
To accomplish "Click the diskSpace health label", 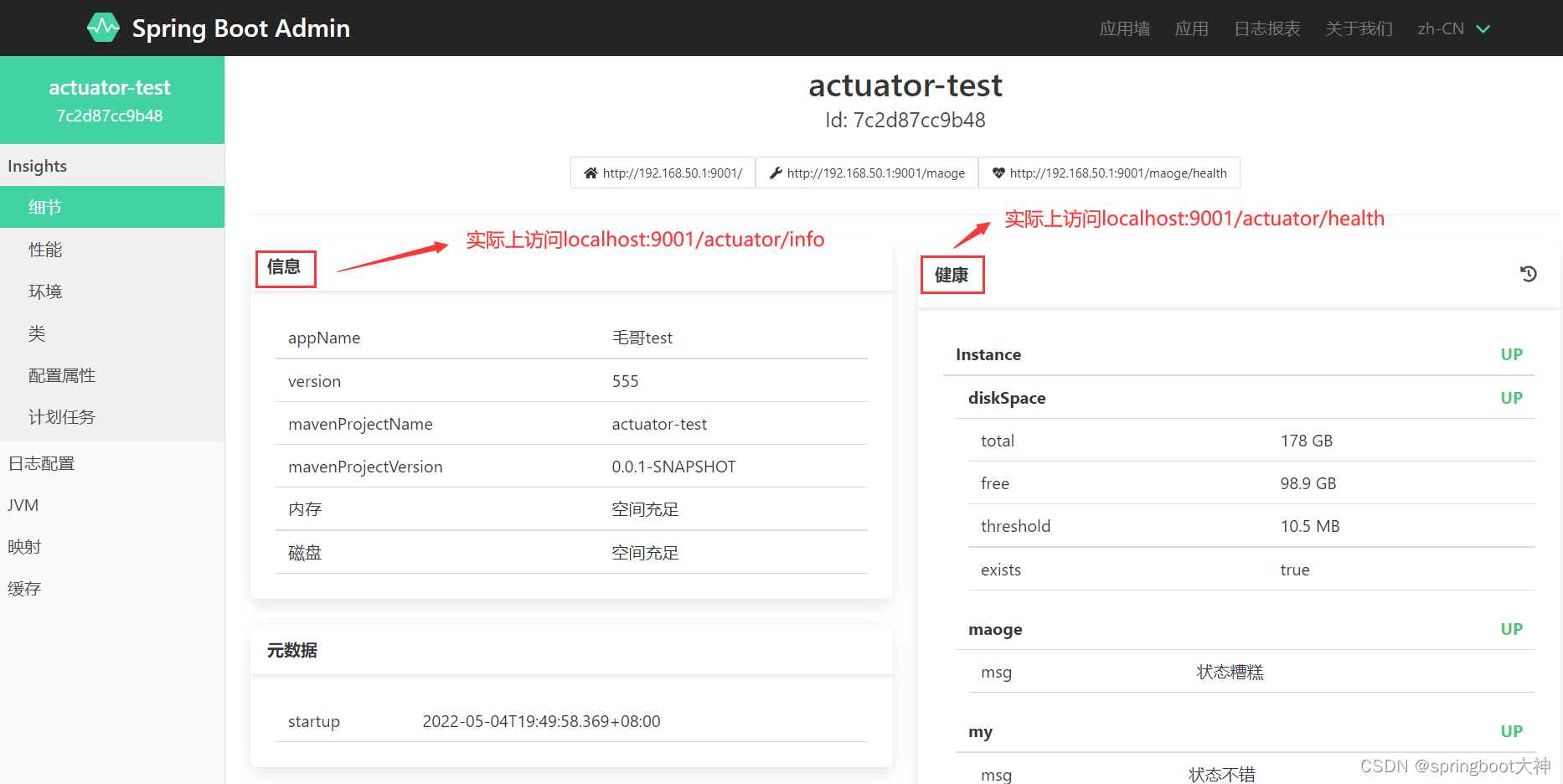I will tap(1007, 398).
